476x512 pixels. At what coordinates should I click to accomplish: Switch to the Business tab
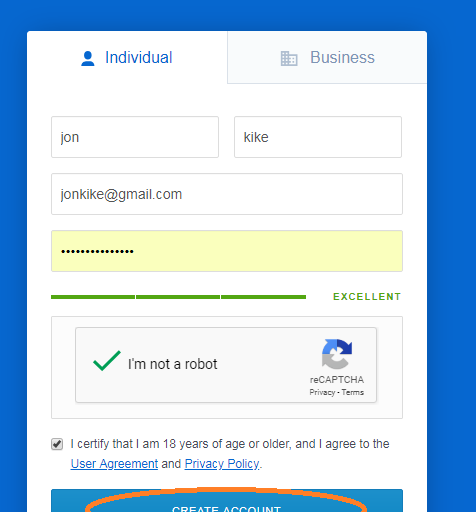point(327,57)
